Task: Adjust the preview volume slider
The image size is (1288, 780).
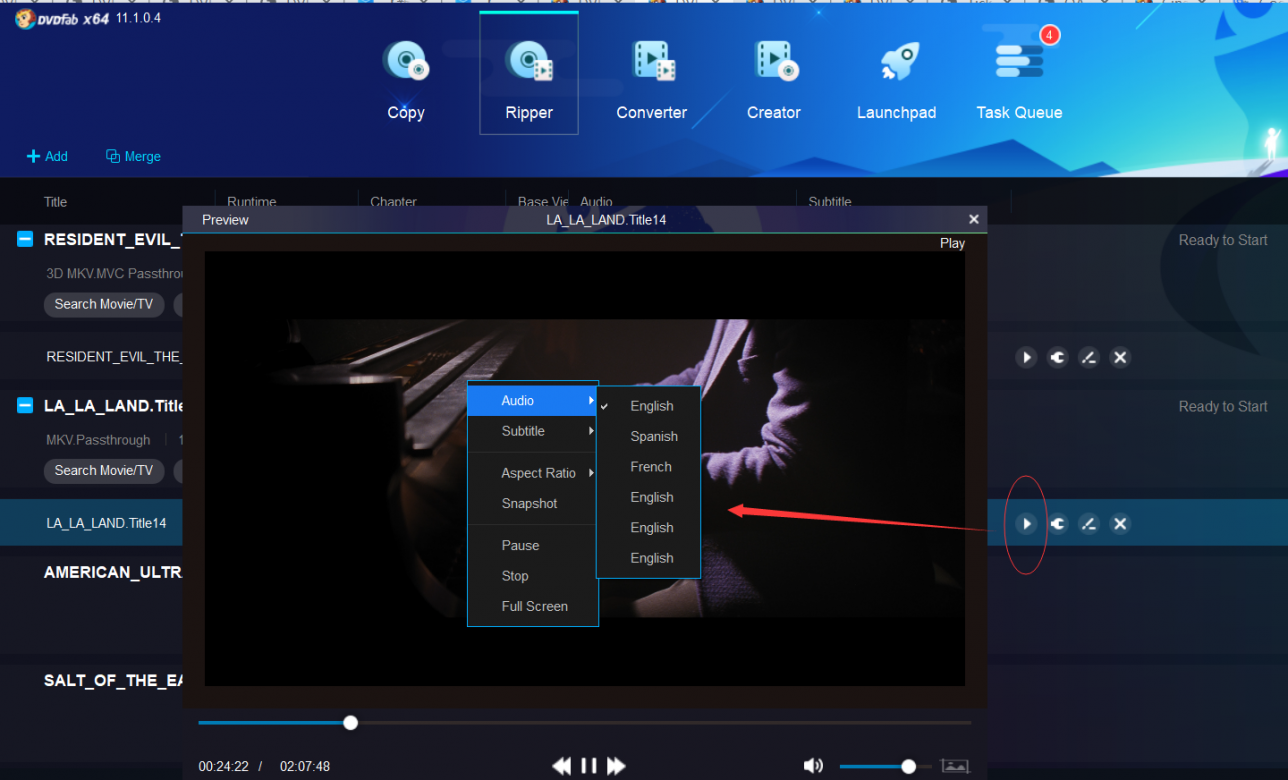Action: click(x=885, y=766)
